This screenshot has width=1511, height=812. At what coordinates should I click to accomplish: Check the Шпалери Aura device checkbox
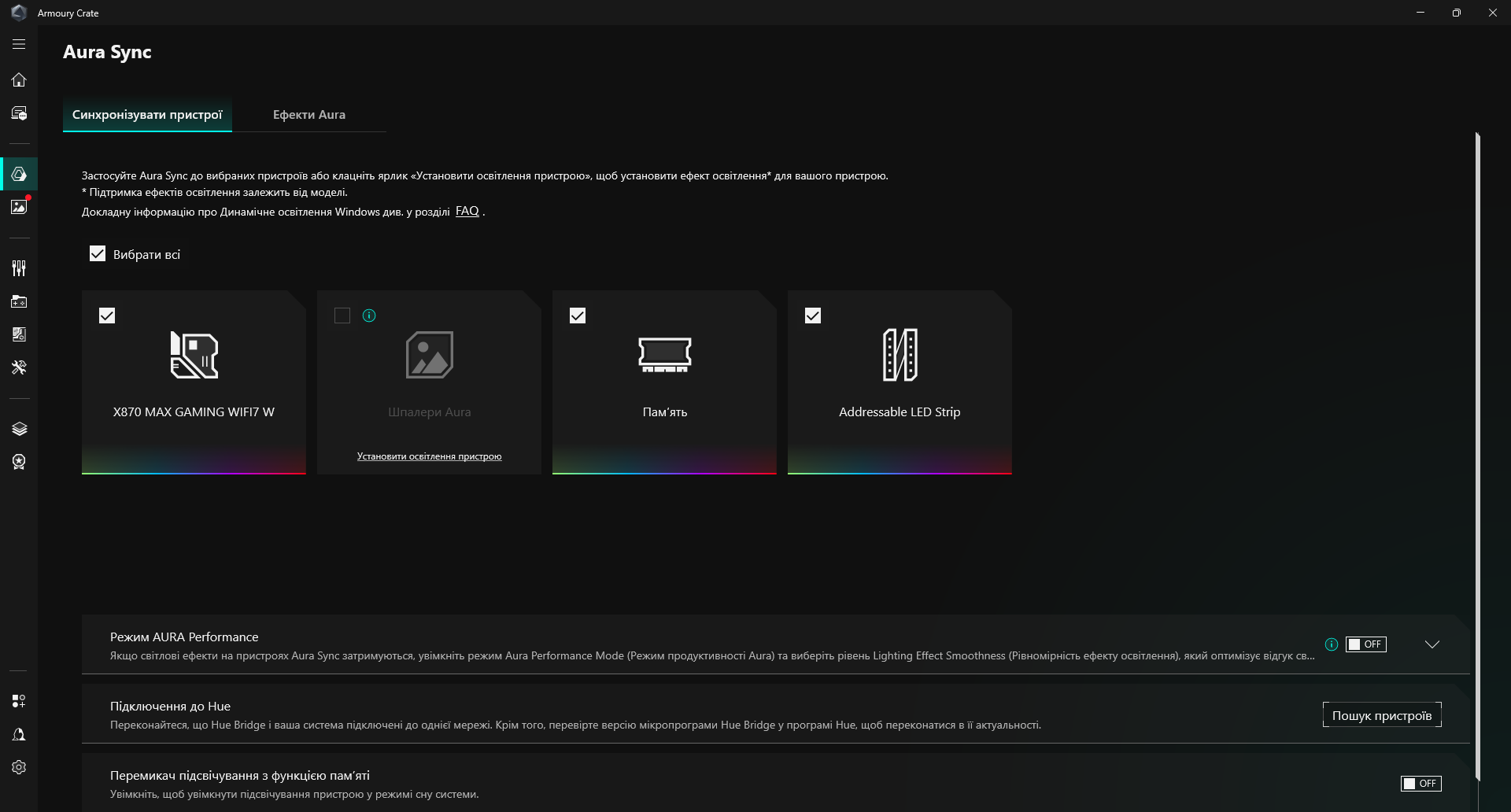click(x=342, y=316)
